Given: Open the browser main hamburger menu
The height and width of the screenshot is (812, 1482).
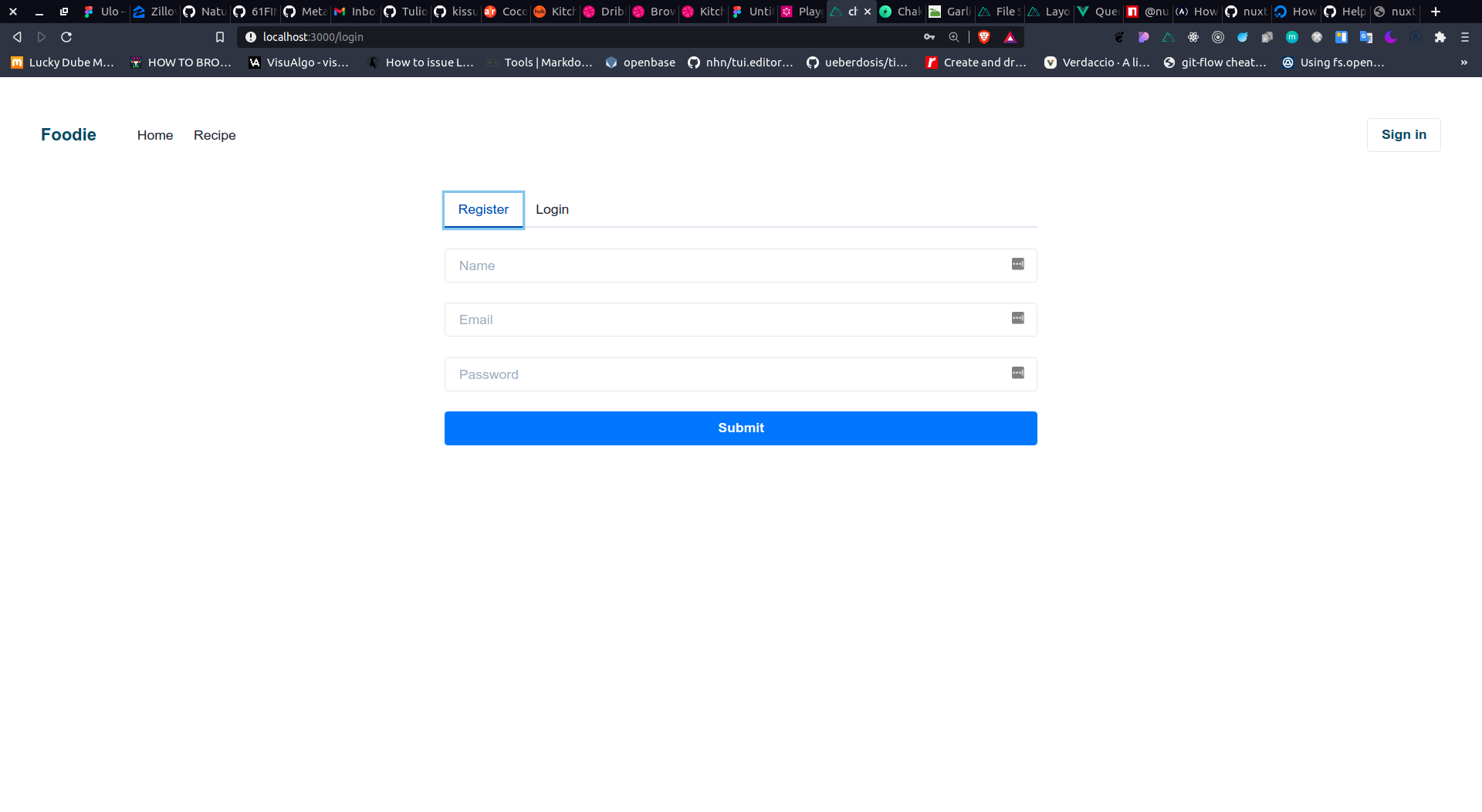Looking at the screenshot, I should click(1465, 37).
